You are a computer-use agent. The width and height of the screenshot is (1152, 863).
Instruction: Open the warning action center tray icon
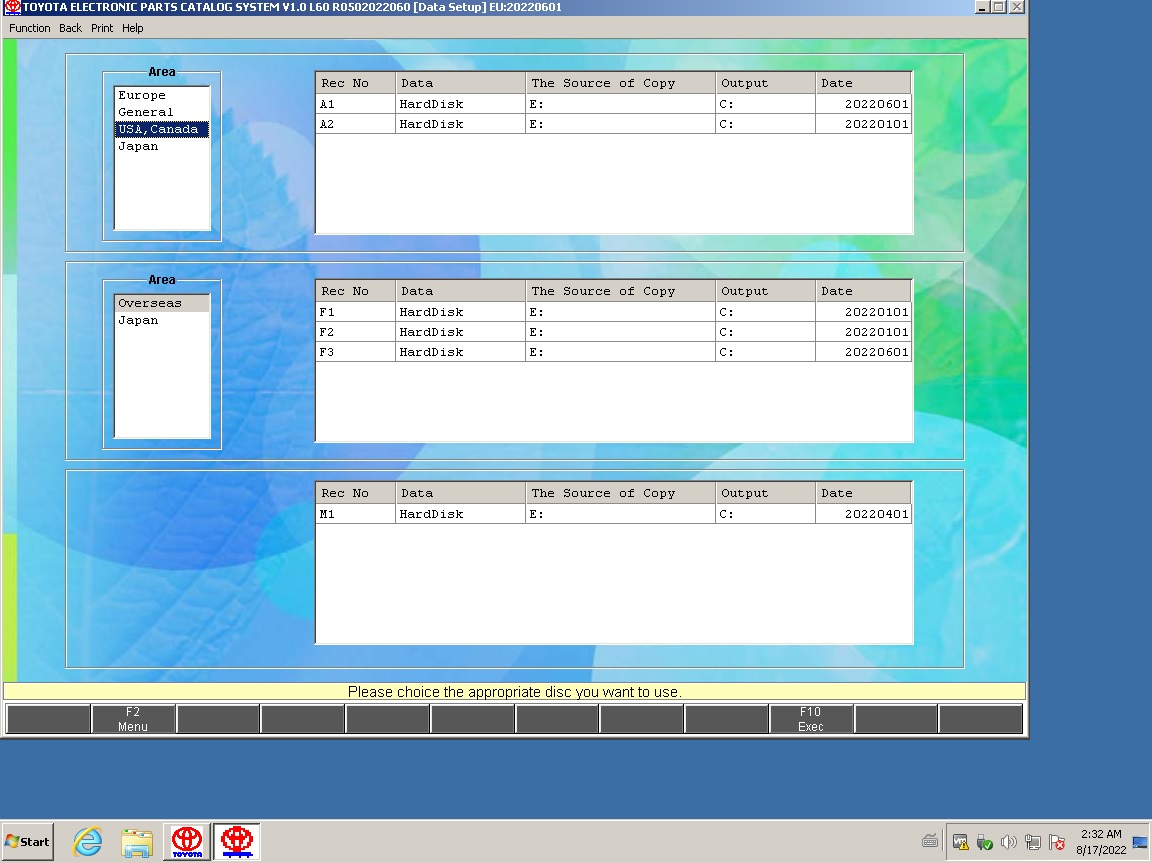coord(960,842)
